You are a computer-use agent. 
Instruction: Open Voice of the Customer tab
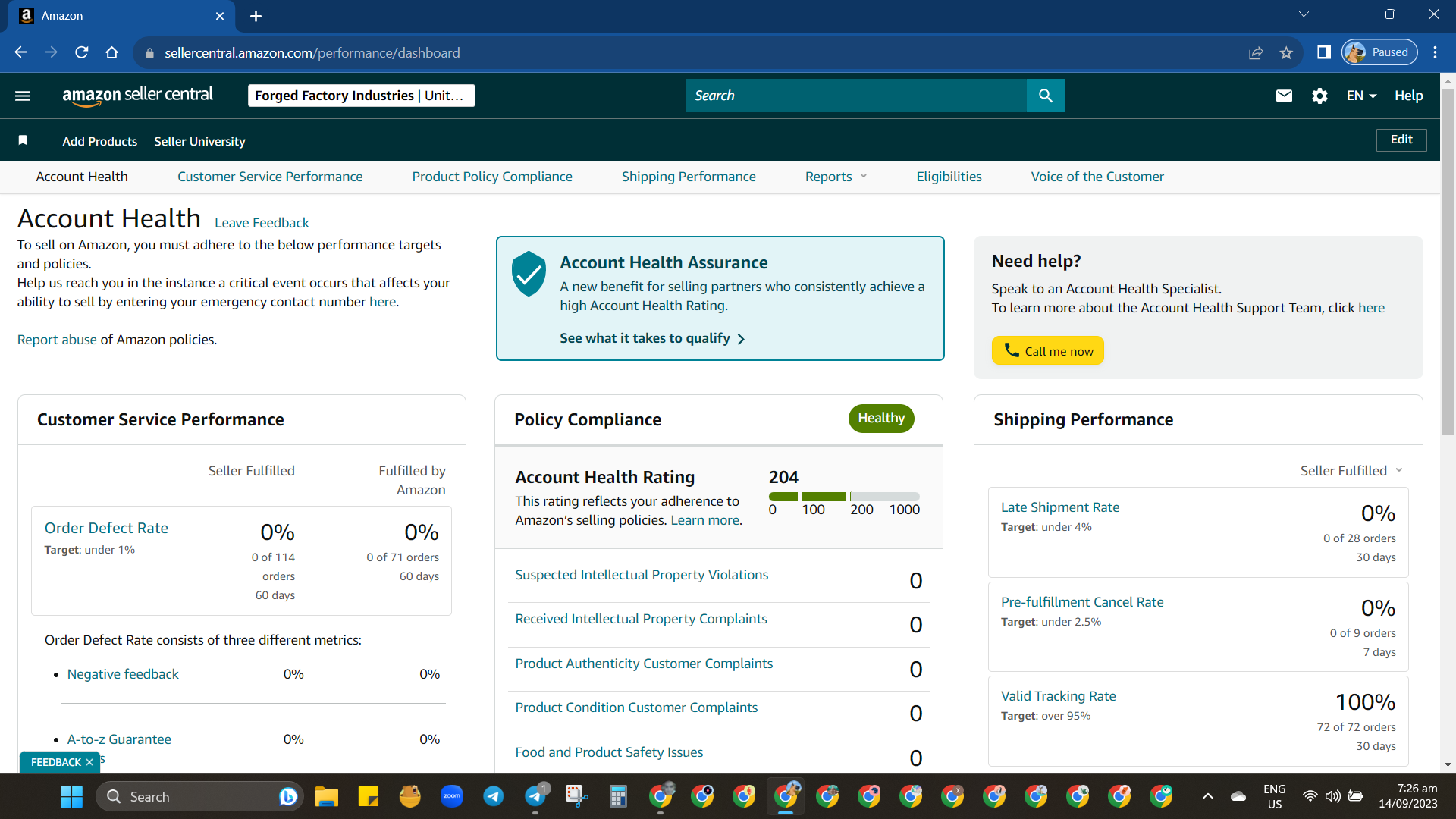(1097, 177)
